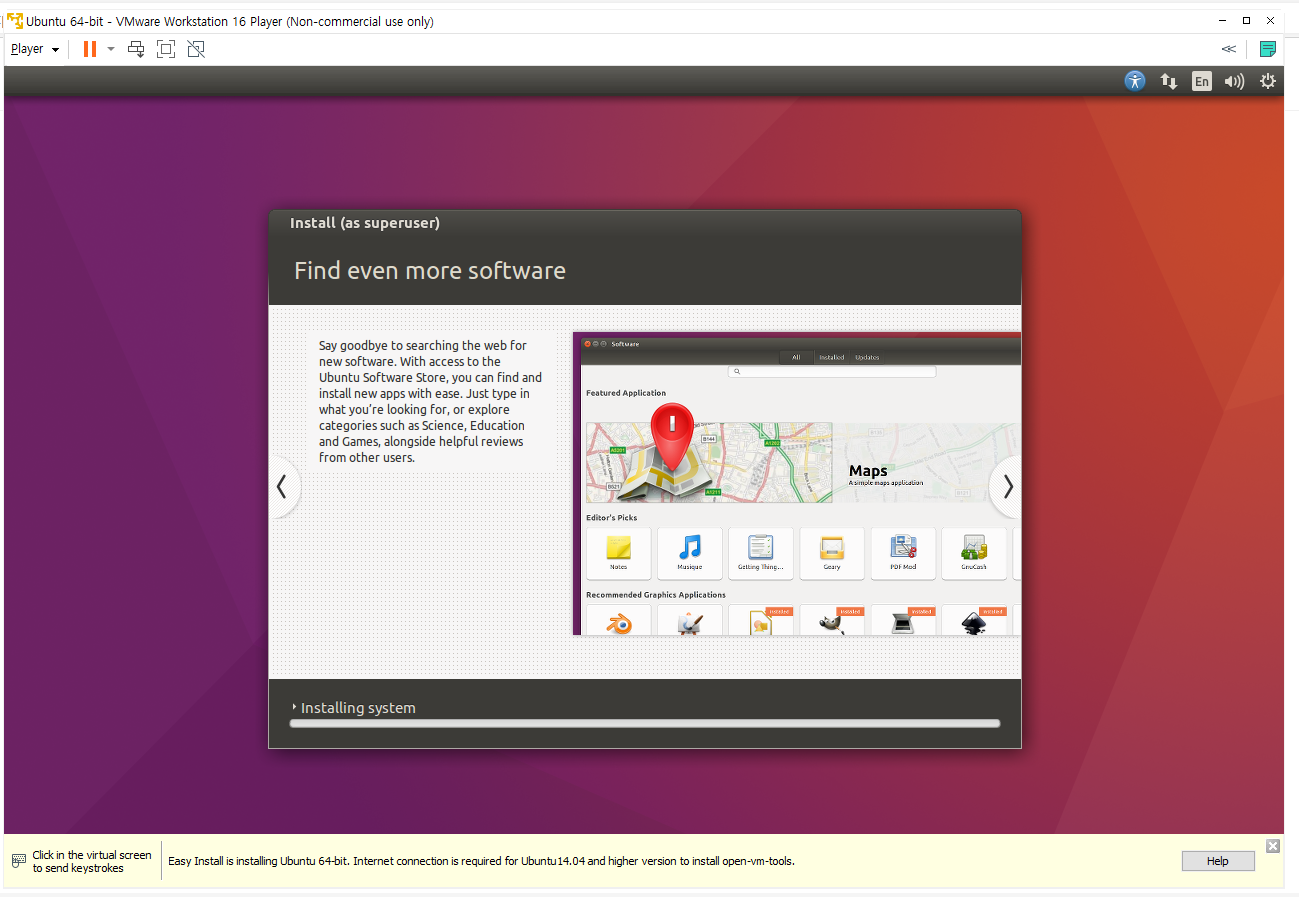Click the Help button
This screenshot has width=1299, height=897.
(1217, 861)
